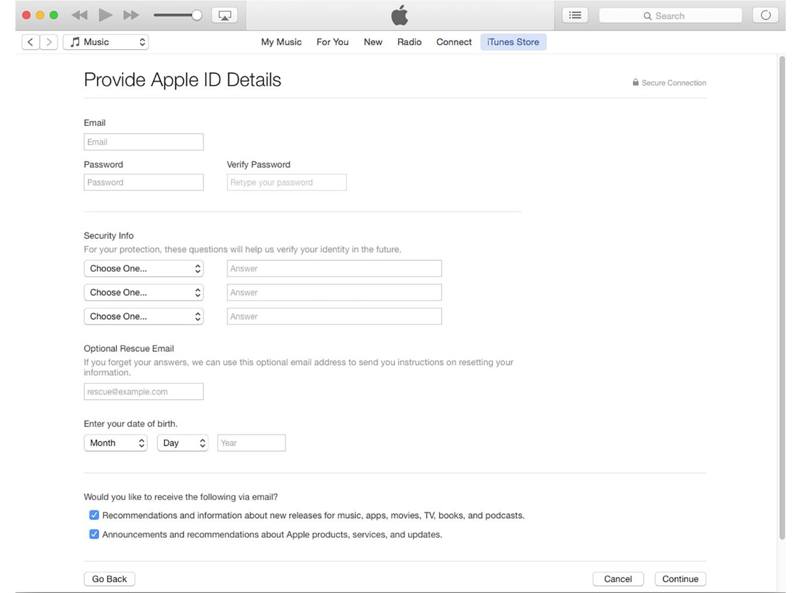The width and height of the screenshot is (800, 593).
Task: Switch to the Connect tab
Action: click(454, 42)
